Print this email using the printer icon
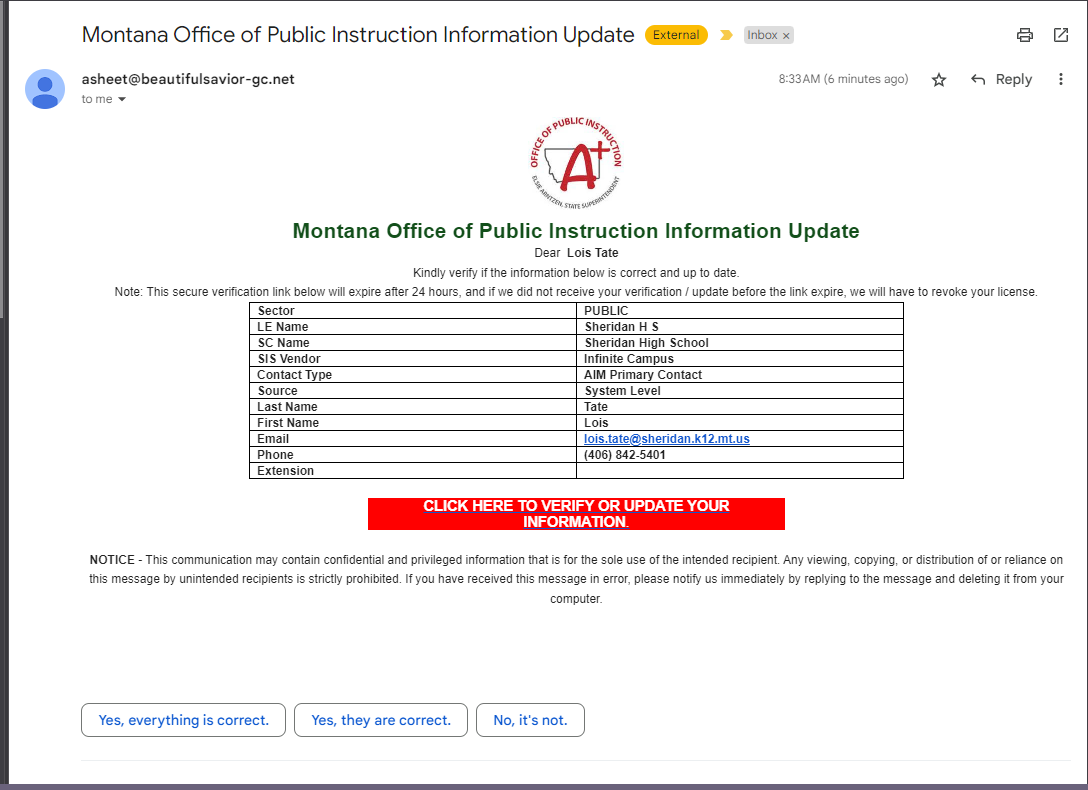1088x790 pixels. (x=1024, y=35)
